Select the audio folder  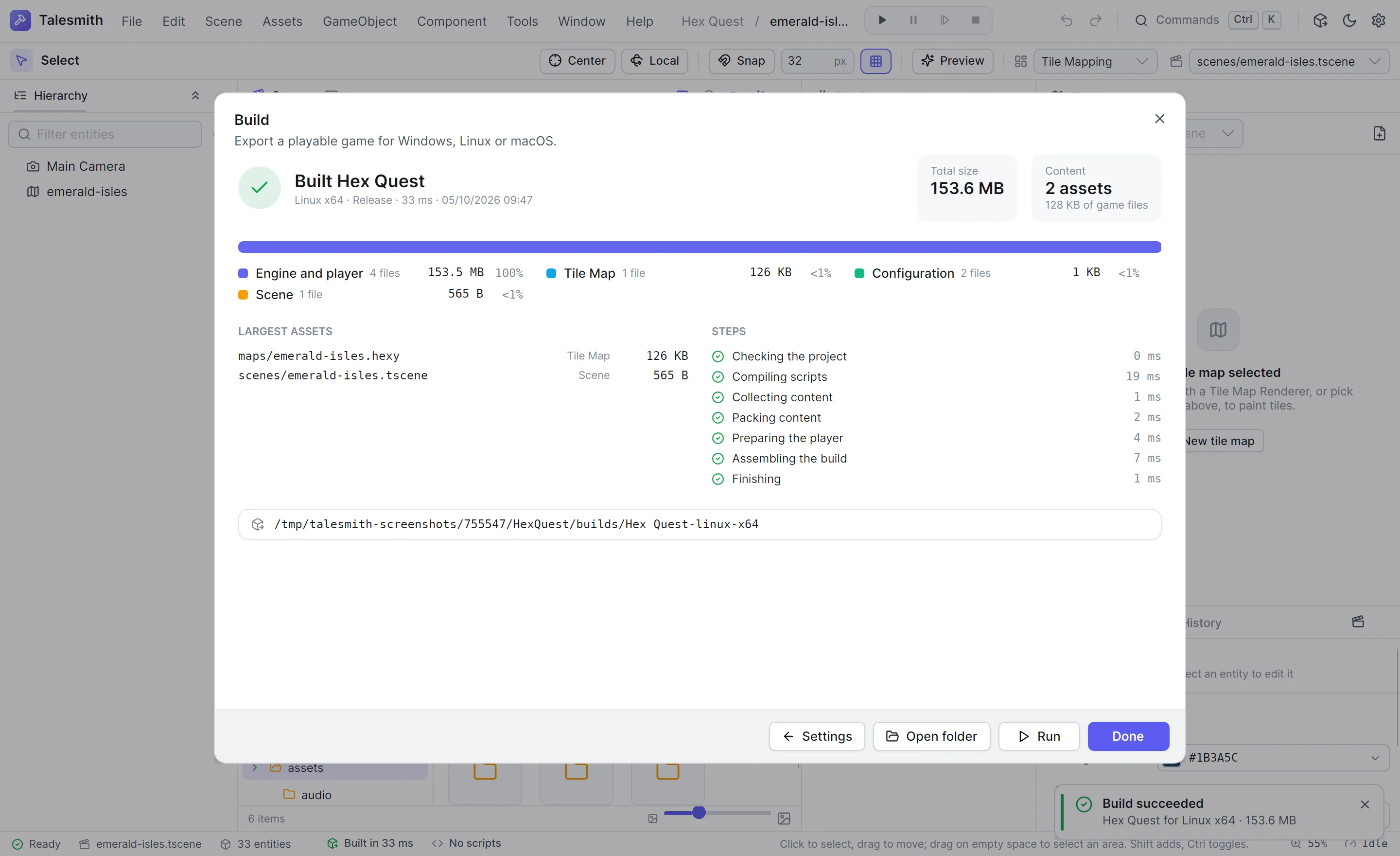[308, 795]
